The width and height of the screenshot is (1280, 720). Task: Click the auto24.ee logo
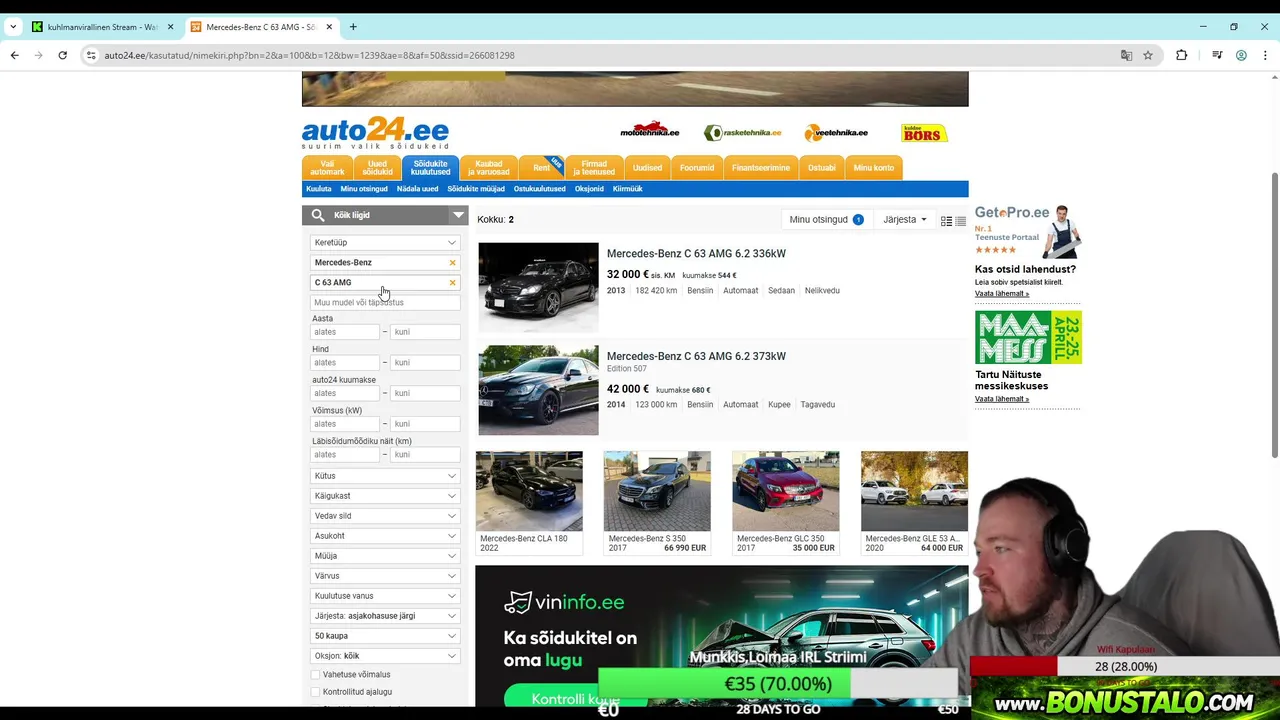point(375,133)
